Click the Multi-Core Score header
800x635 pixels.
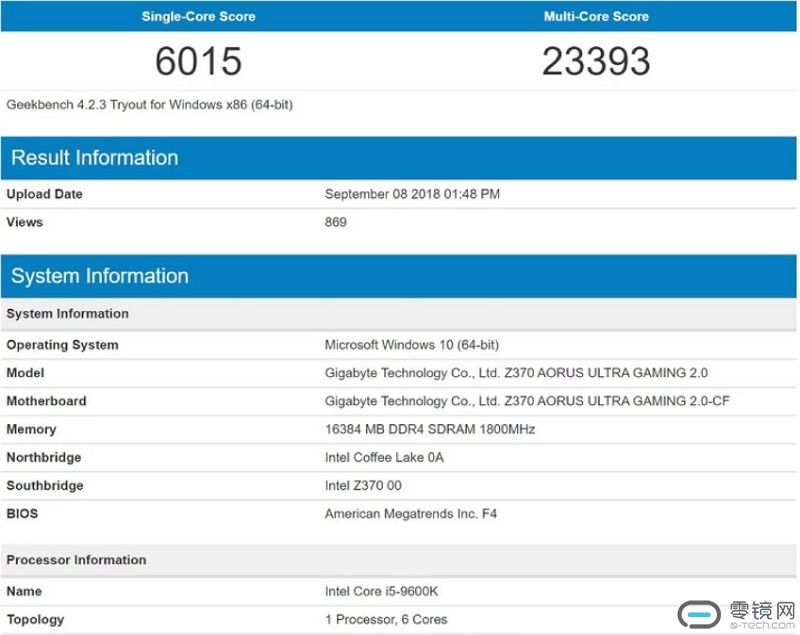coord(596,16)
